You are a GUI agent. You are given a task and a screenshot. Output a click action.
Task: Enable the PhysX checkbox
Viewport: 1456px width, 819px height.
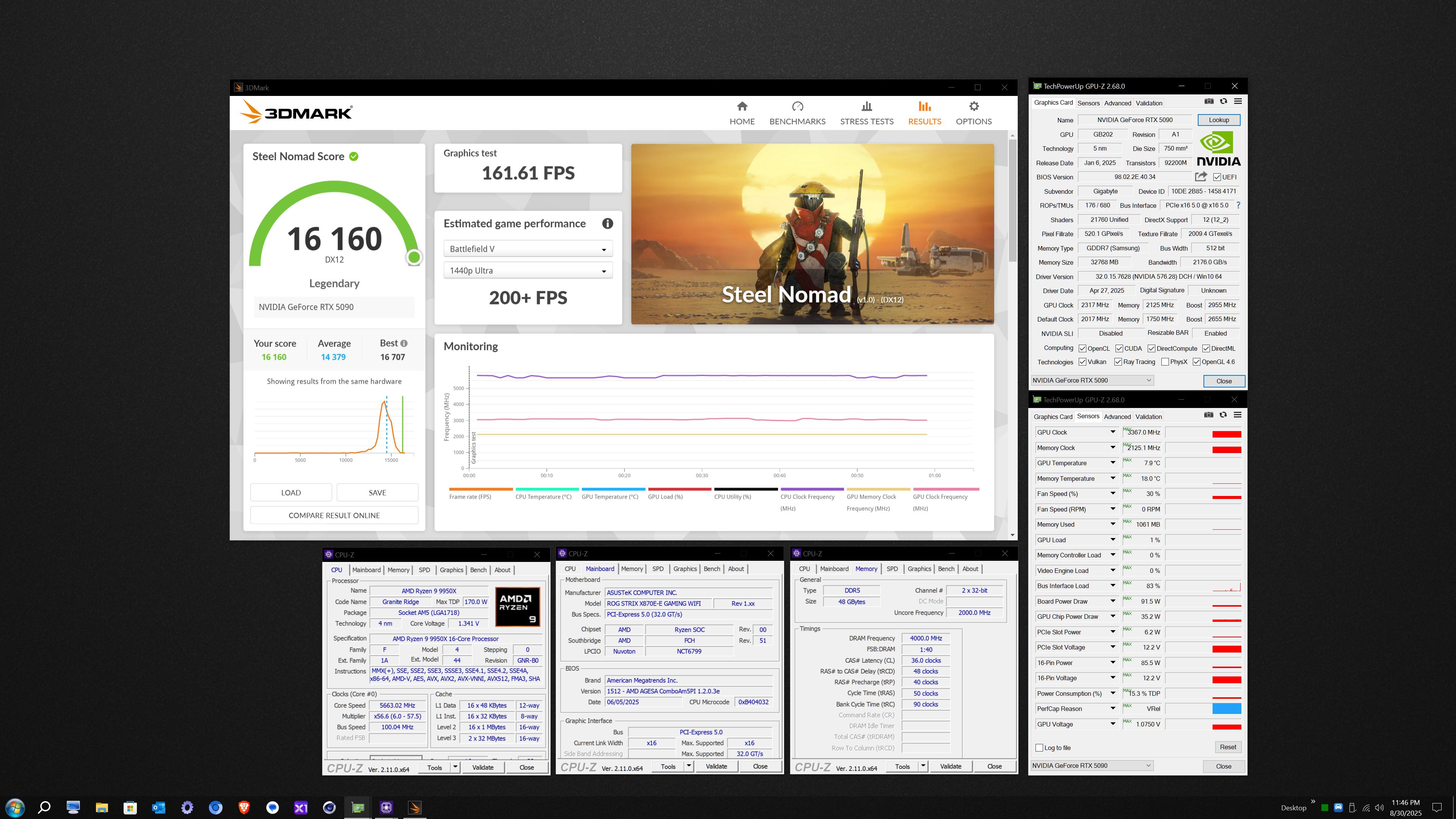[x=1165, y=362]
